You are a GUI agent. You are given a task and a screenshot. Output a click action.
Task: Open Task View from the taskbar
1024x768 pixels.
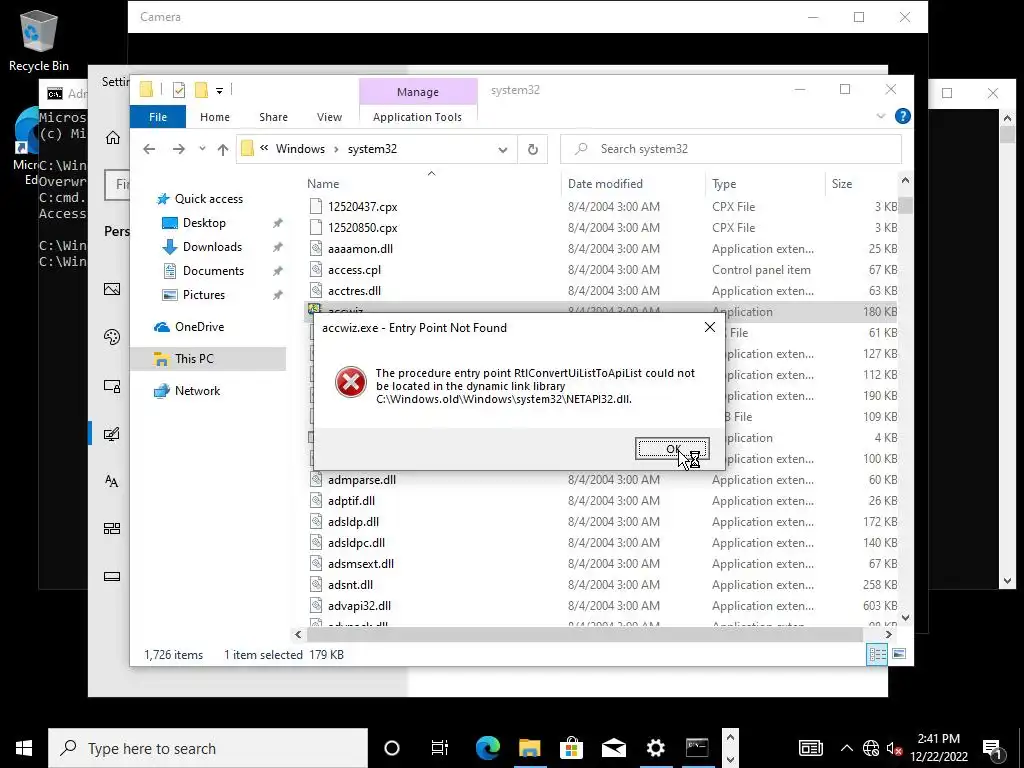pos(440,748)
